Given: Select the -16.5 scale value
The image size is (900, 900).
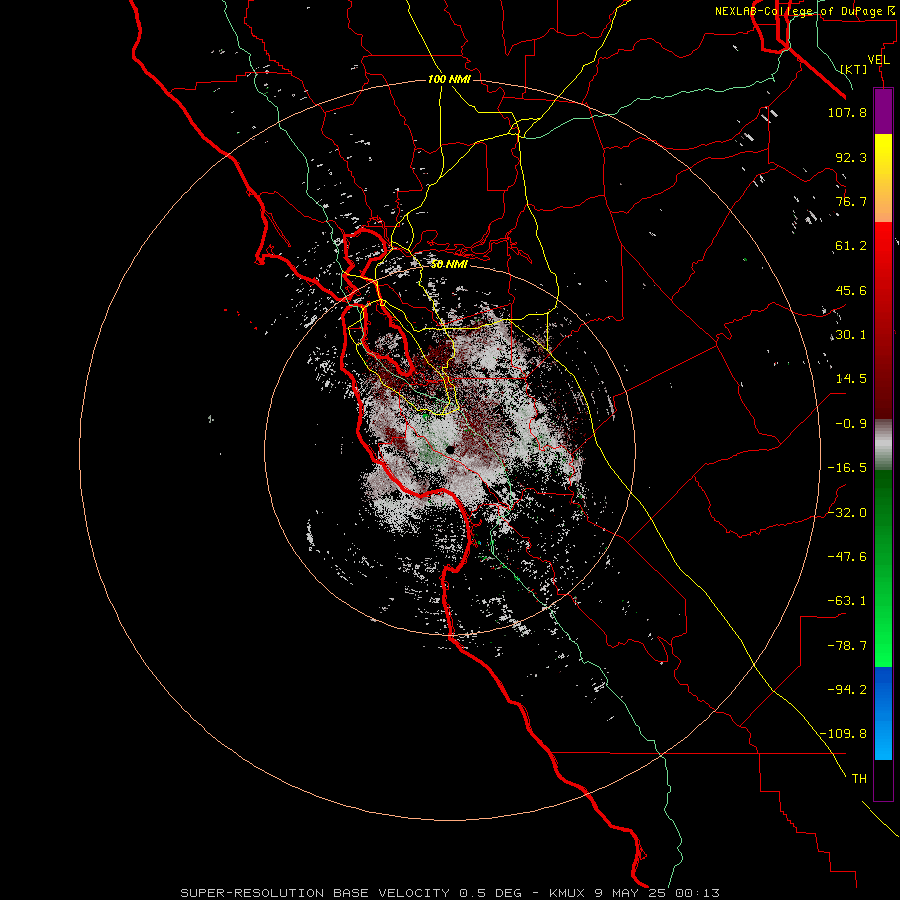Looking at the screenshot, I should [847, 468].
